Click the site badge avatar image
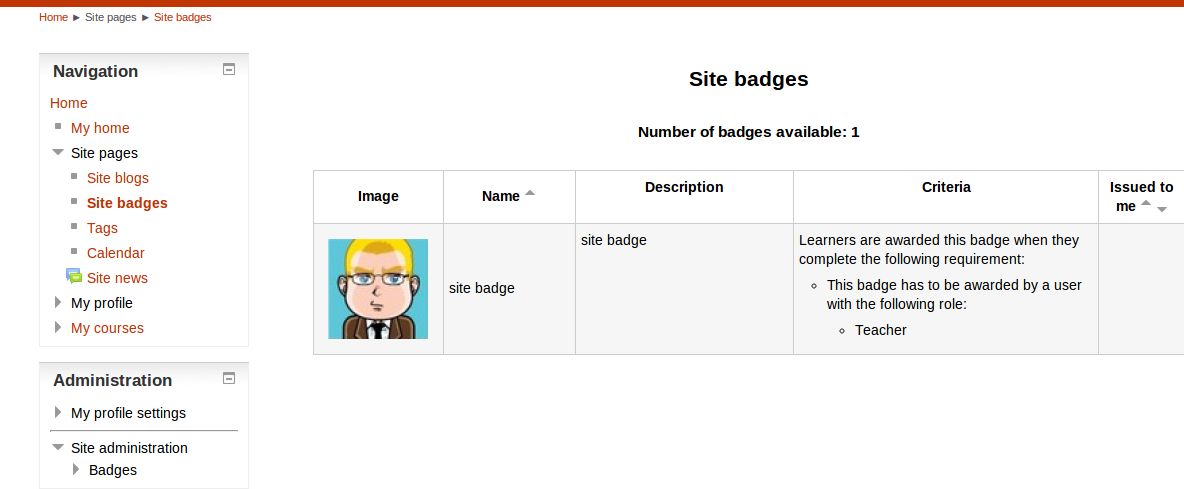This screenshot has height=489, width=1184. 378,289
